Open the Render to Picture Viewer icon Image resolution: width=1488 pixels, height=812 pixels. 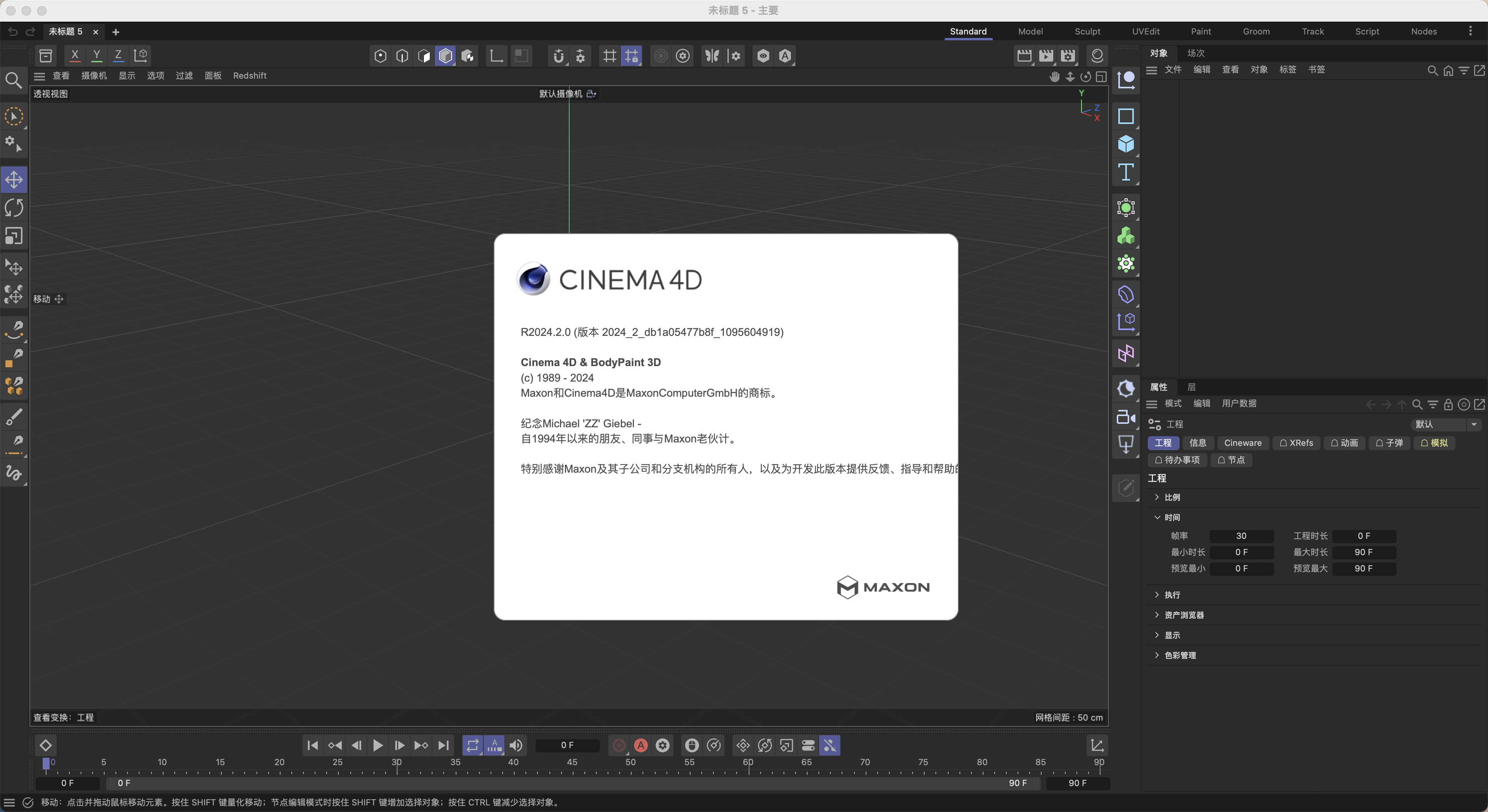[x=1046, y=55]
